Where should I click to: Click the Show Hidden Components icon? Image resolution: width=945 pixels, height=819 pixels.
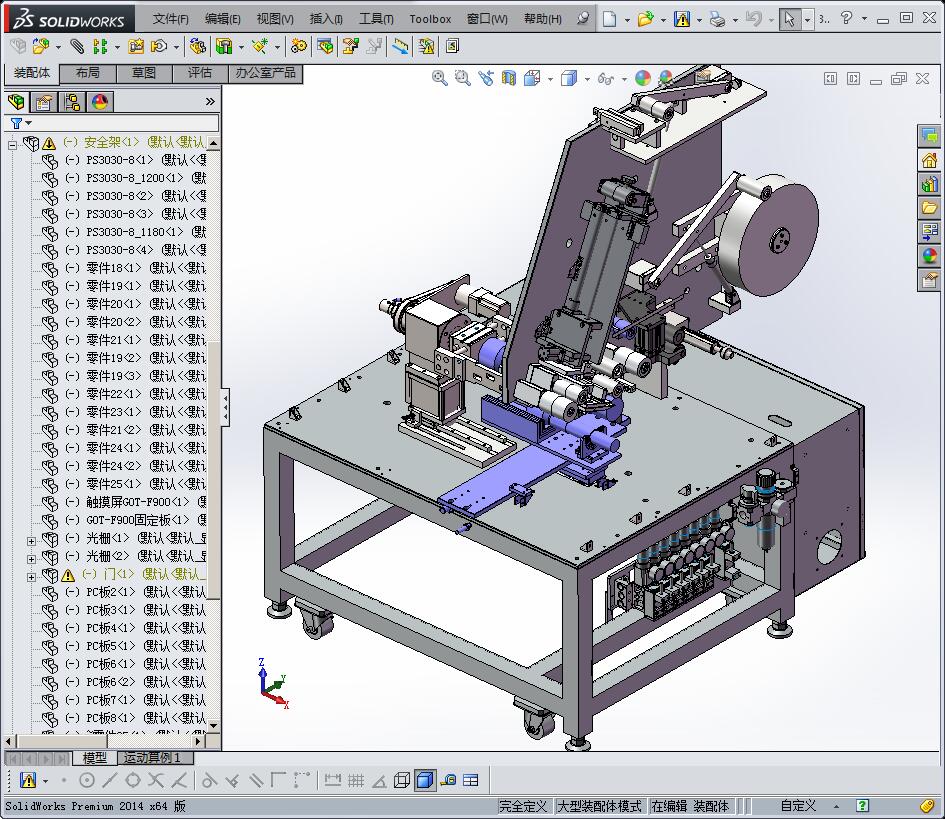[x=197, y=46]
